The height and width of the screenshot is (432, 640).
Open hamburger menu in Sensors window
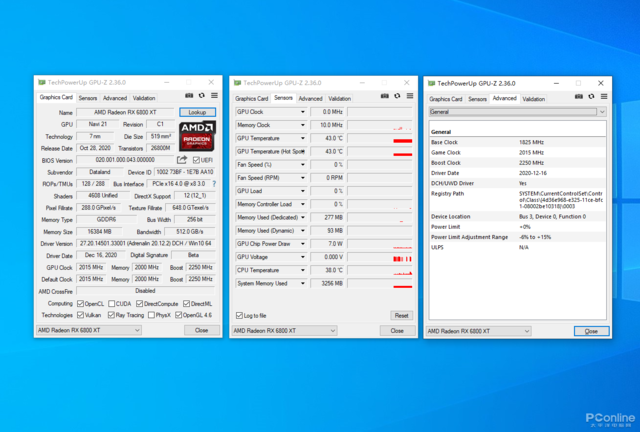410,96
